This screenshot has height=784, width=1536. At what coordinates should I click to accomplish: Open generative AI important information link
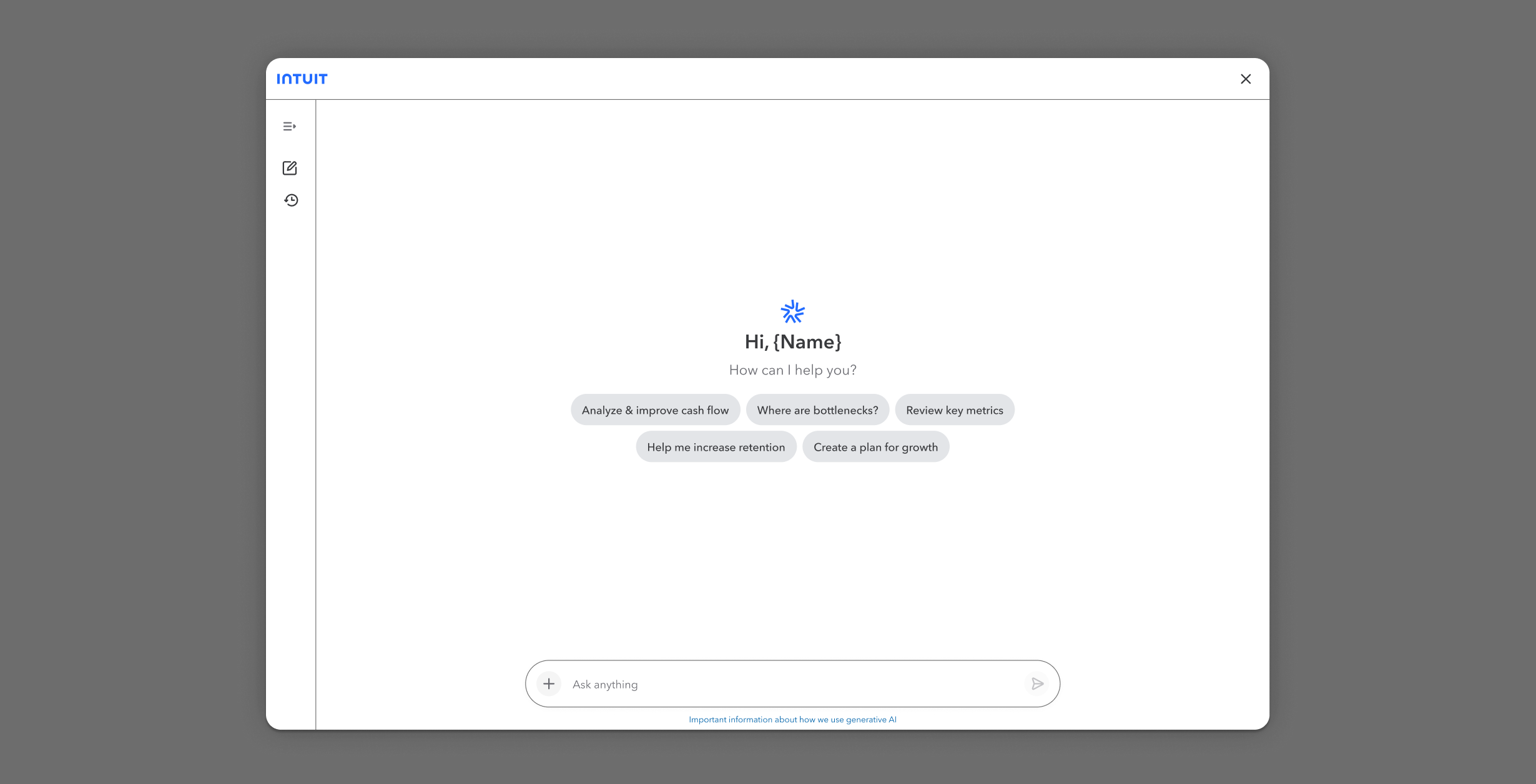792,719
